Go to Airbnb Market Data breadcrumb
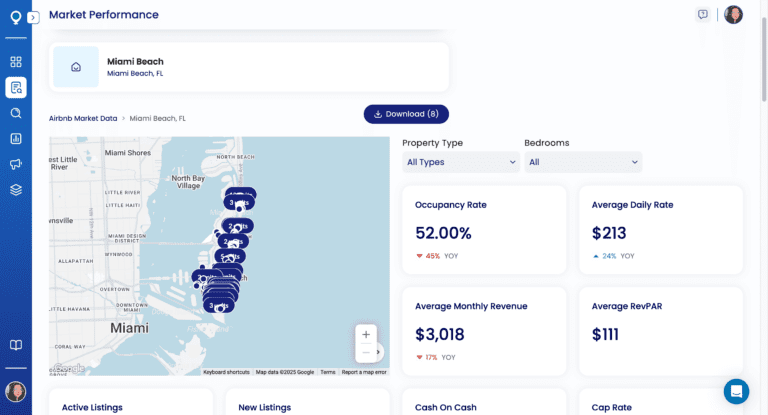 (82, 118)
